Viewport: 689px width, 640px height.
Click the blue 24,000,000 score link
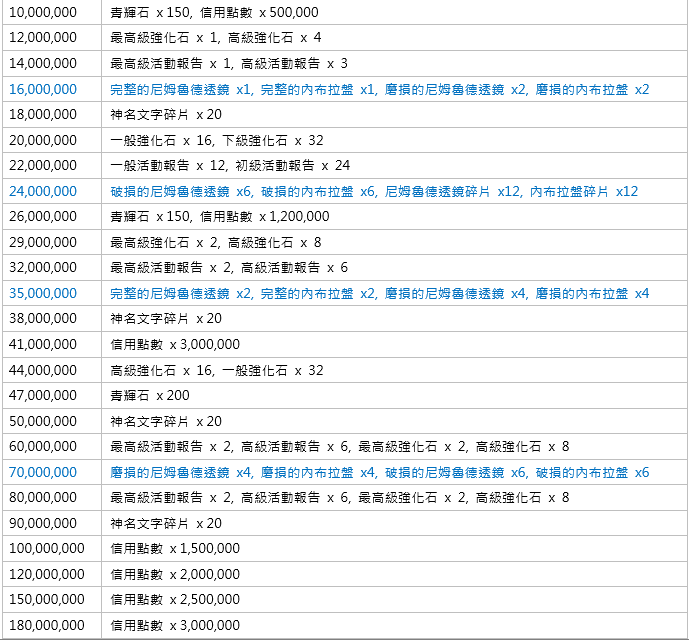point(42,191)
